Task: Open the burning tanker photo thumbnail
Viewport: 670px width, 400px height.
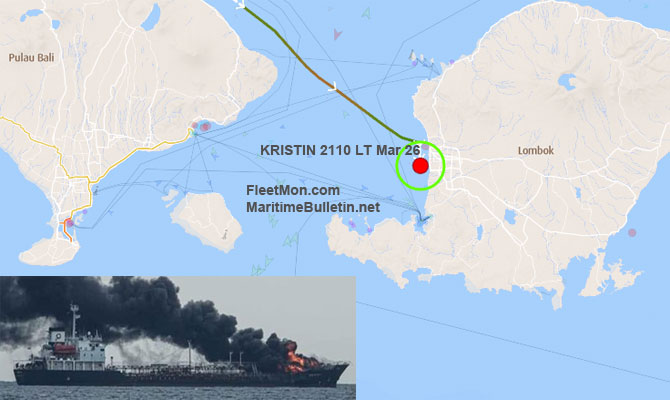Action: tap(178, 338)
